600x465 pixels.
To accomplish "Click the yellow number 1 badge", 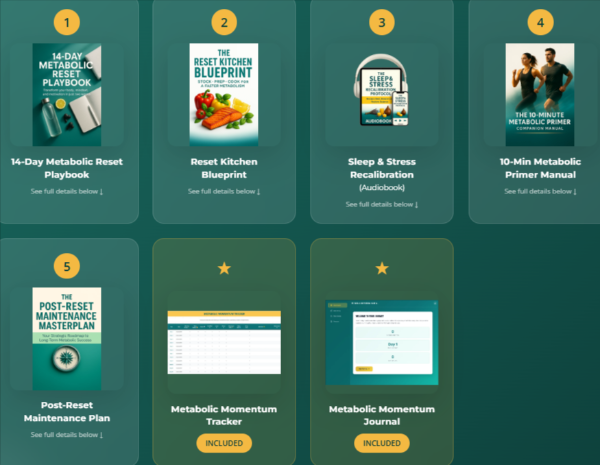I will pyautogui.click(x=67, y=22).
